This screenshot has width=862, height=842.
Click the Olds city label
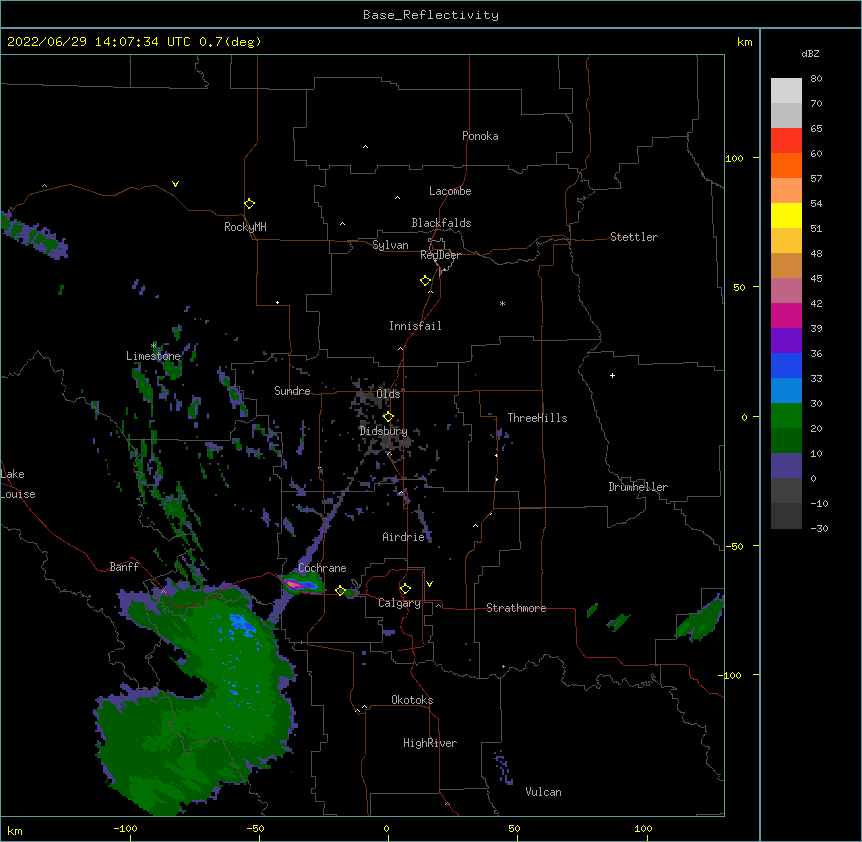tap(388, 394)
